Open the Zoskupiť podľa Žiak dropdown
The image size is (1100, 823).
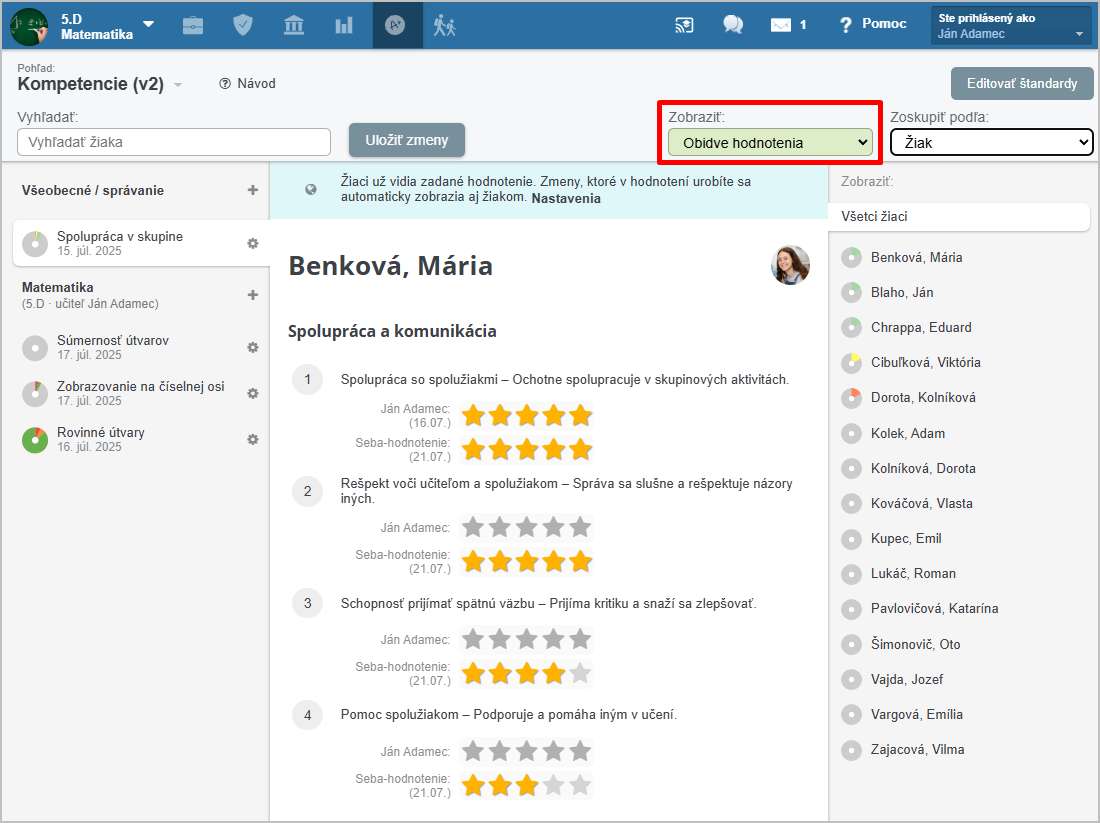point(992,142)
